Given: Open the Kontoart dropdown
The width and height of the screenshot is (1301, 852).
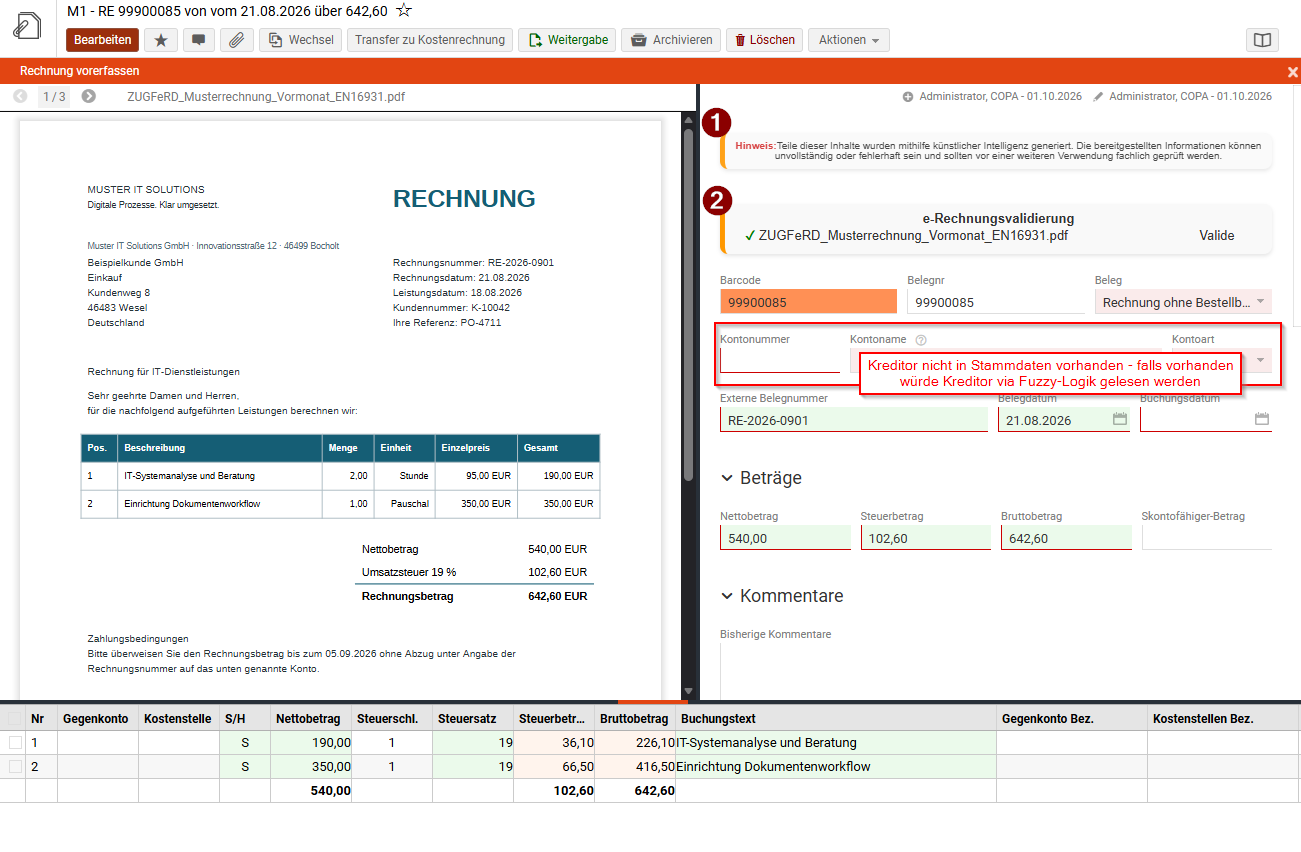Looking at the screenshot, I should pyautogui.click(x=1260, y=360).
